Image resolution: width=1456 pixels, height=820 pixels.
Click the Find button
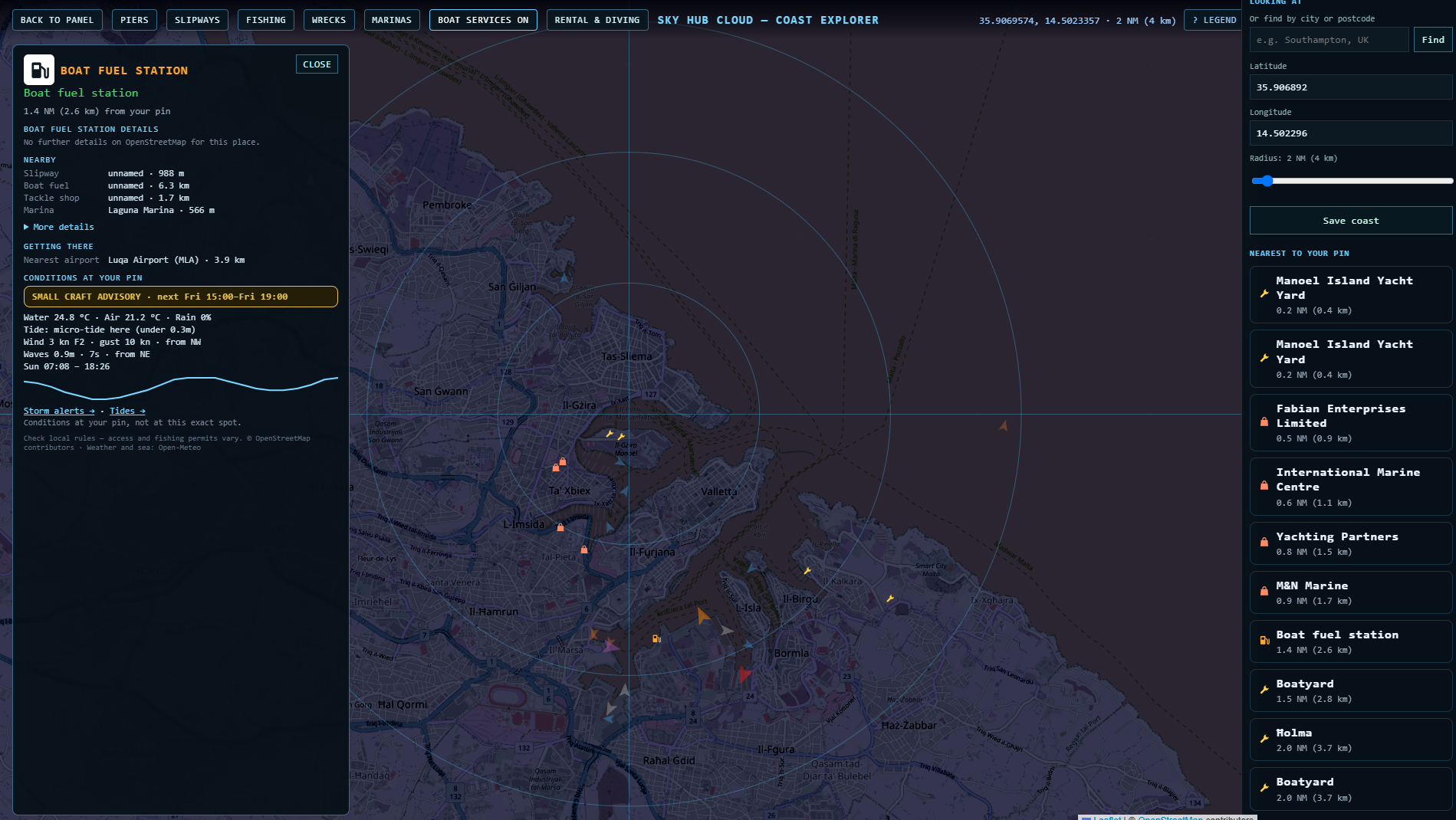pos(1432,40)
